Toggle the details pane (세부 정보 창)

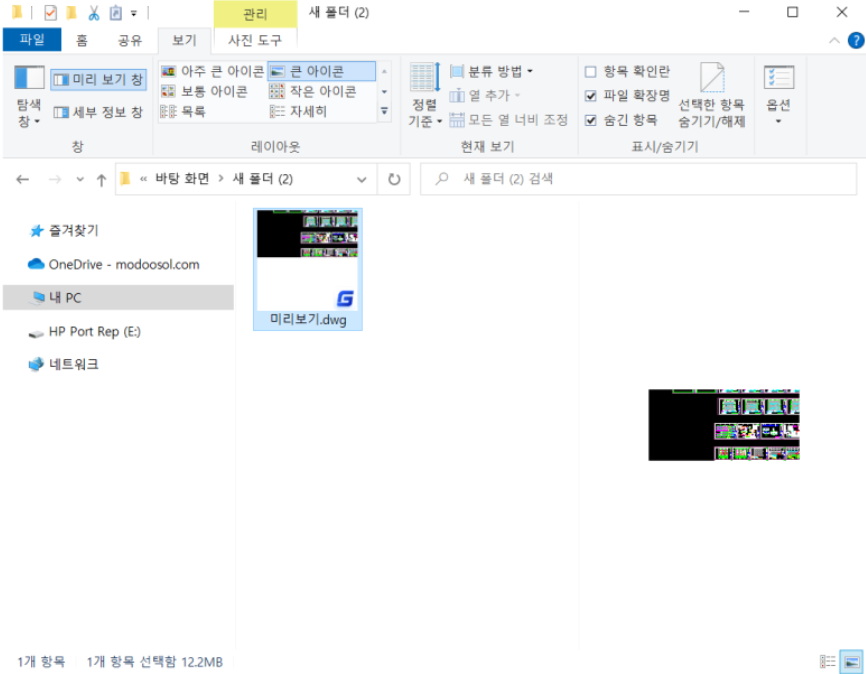(99, 112)
